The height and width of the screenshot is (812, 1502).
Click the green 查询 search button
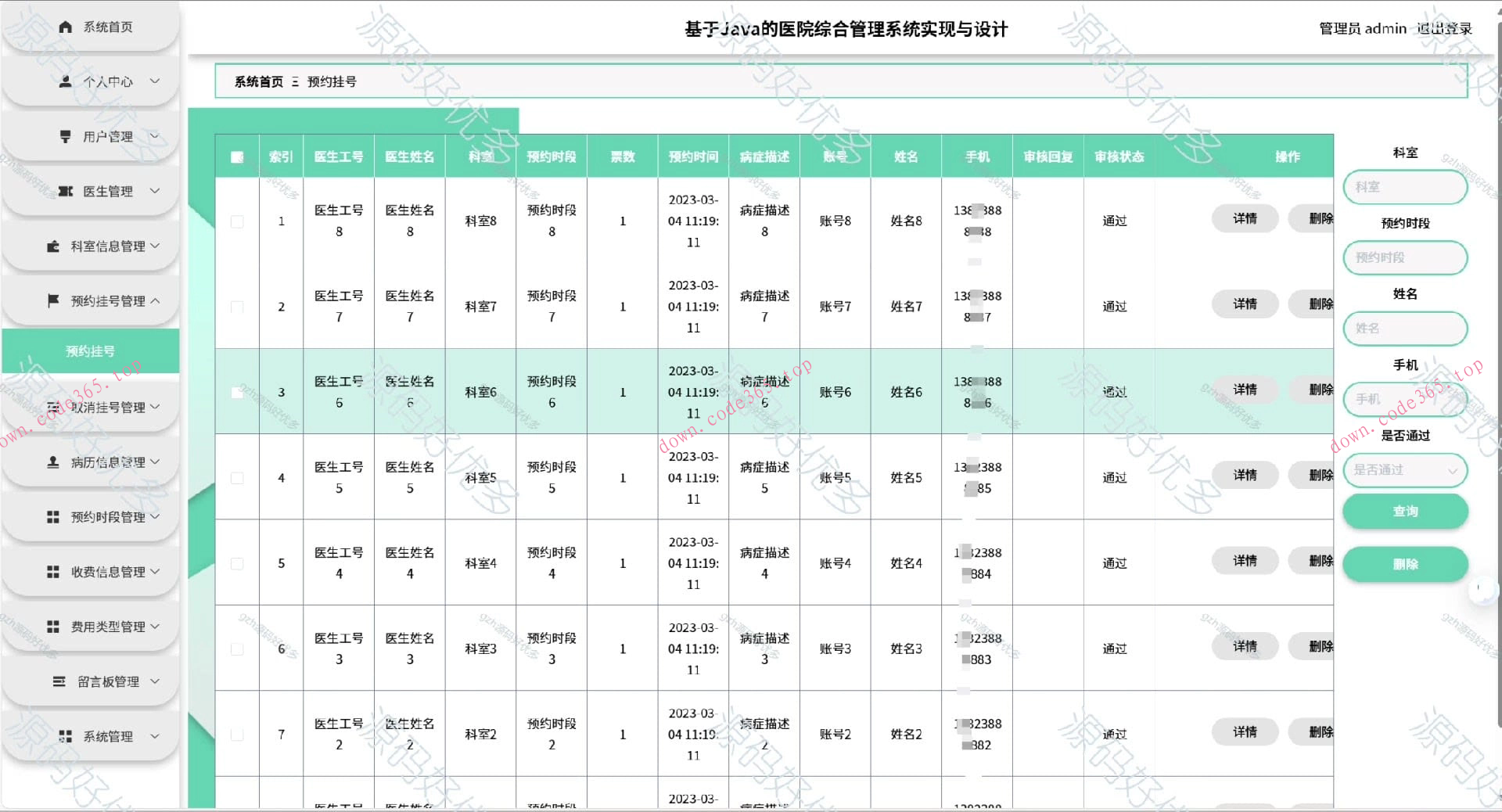coord(1405,512)
